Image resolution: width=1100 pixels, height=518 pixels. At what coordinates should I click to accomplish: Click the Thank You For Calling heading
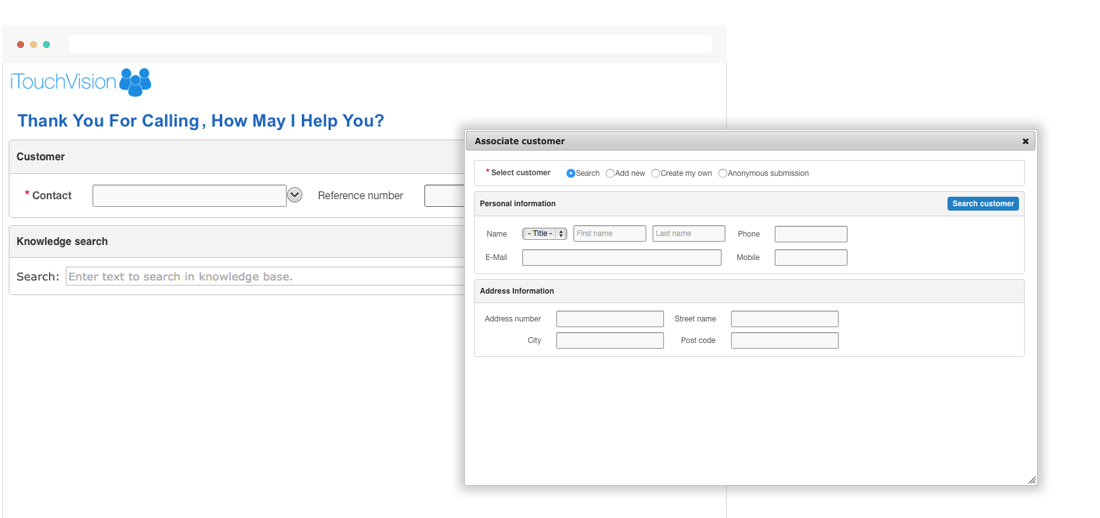201,121
